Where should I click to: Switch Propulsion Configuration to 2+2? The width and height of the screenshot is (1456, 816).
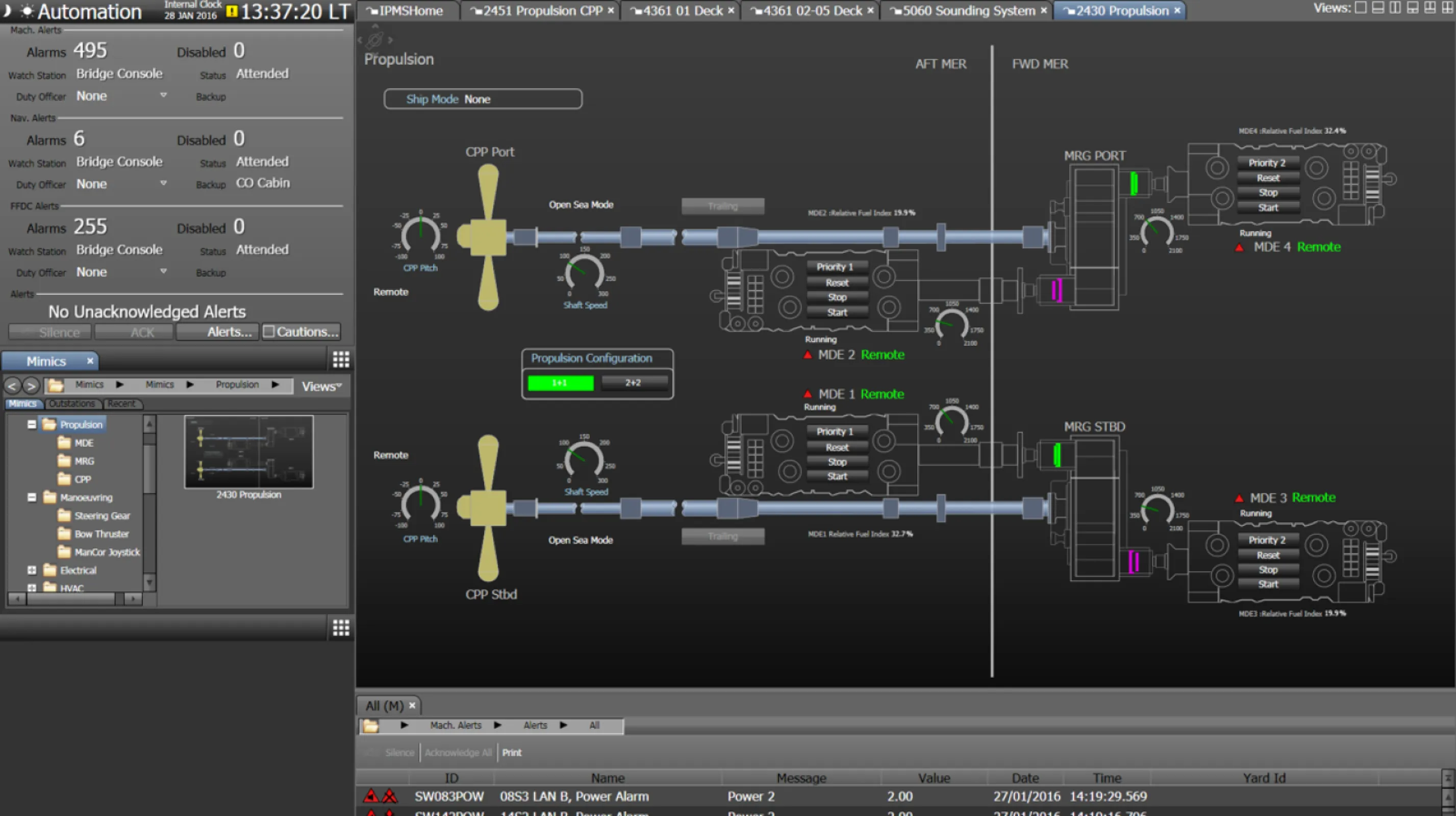coord(634,382)
